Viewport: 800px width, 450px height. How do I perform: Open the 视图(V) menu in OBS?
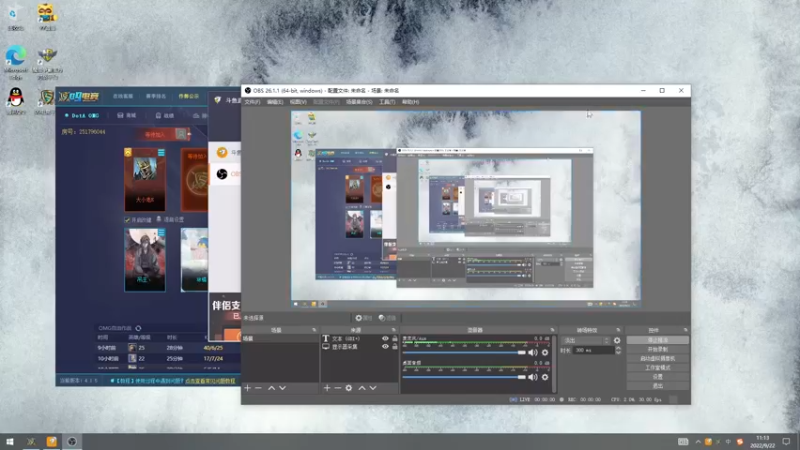[298, 102]
